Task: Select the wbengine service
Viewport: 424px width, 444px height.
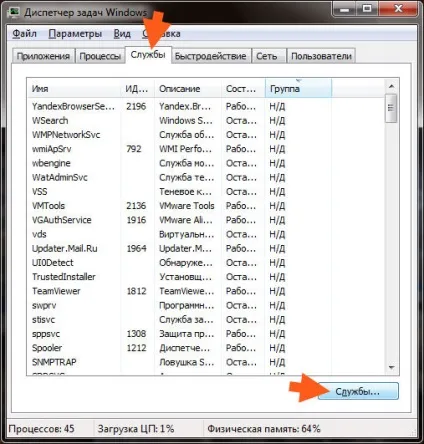Action: coord(206,163)
